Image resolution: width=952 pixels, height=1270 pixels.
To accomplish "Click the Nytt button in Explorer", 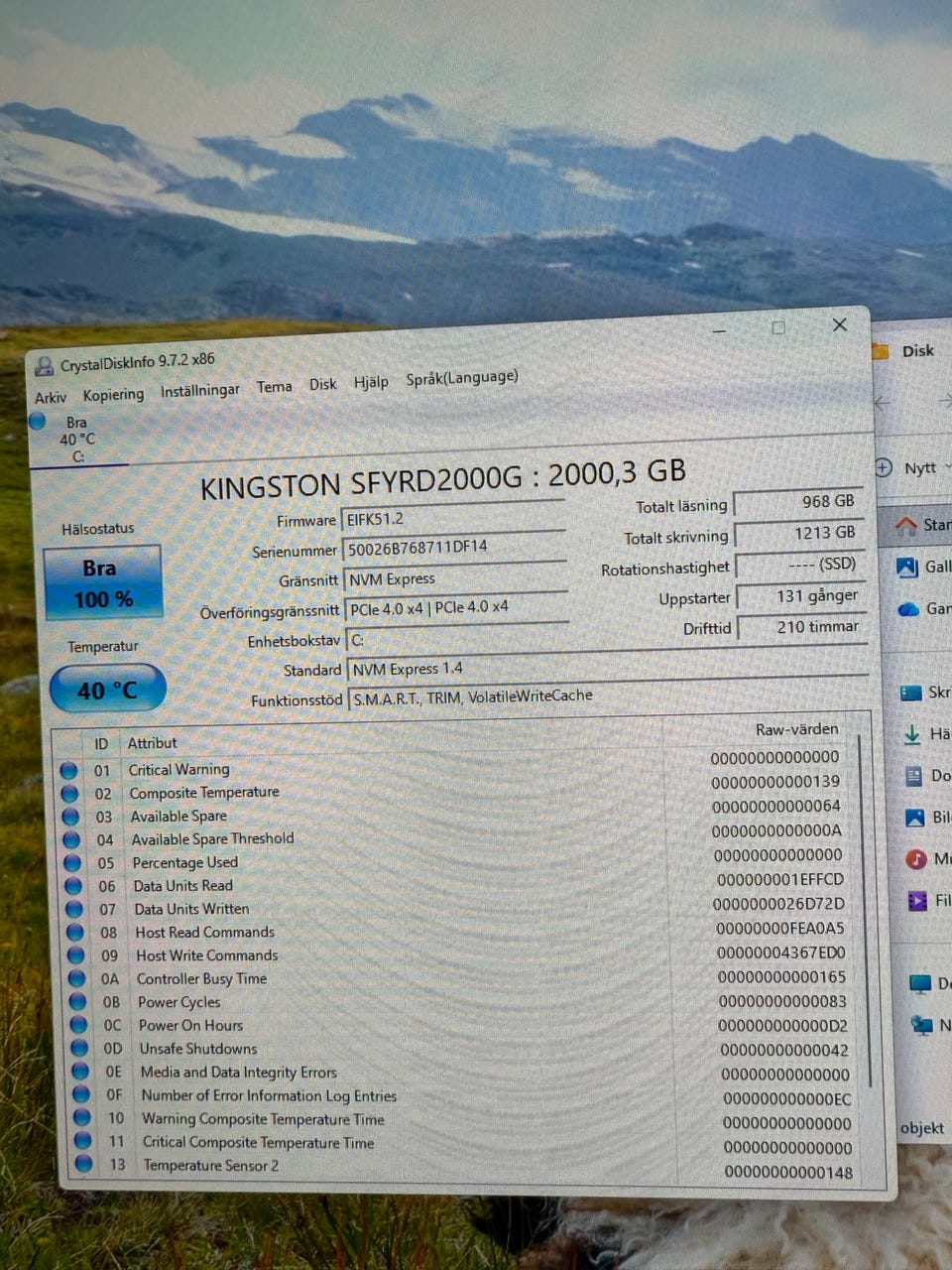I will [908, 467].
